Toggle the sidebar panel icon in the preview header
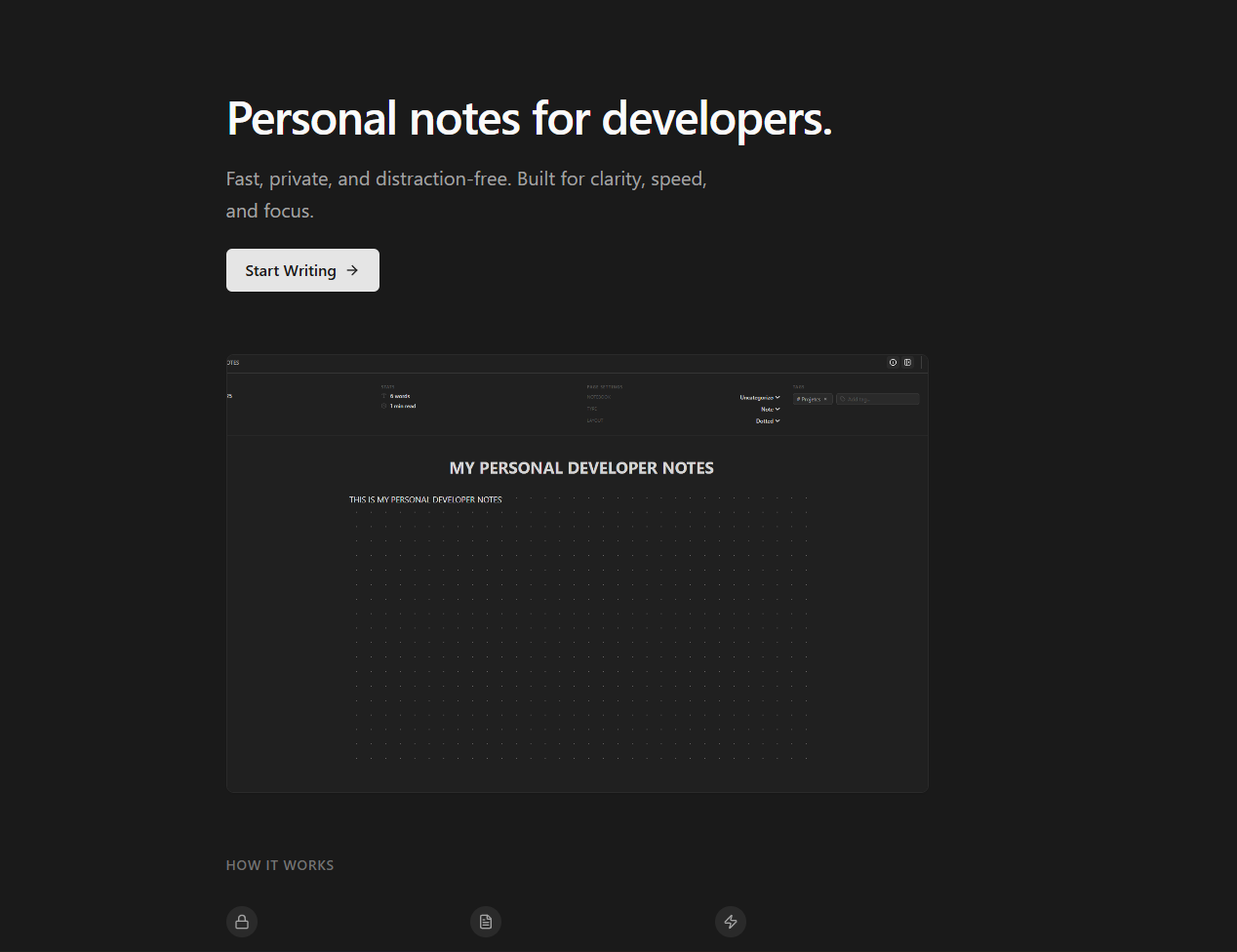The image size is (1237, 952). [x=907, y=363]
